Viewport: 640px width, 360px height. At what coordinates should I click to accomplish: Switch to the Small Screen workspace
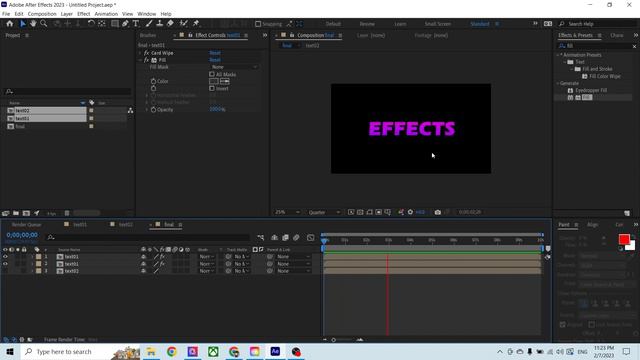438,24
